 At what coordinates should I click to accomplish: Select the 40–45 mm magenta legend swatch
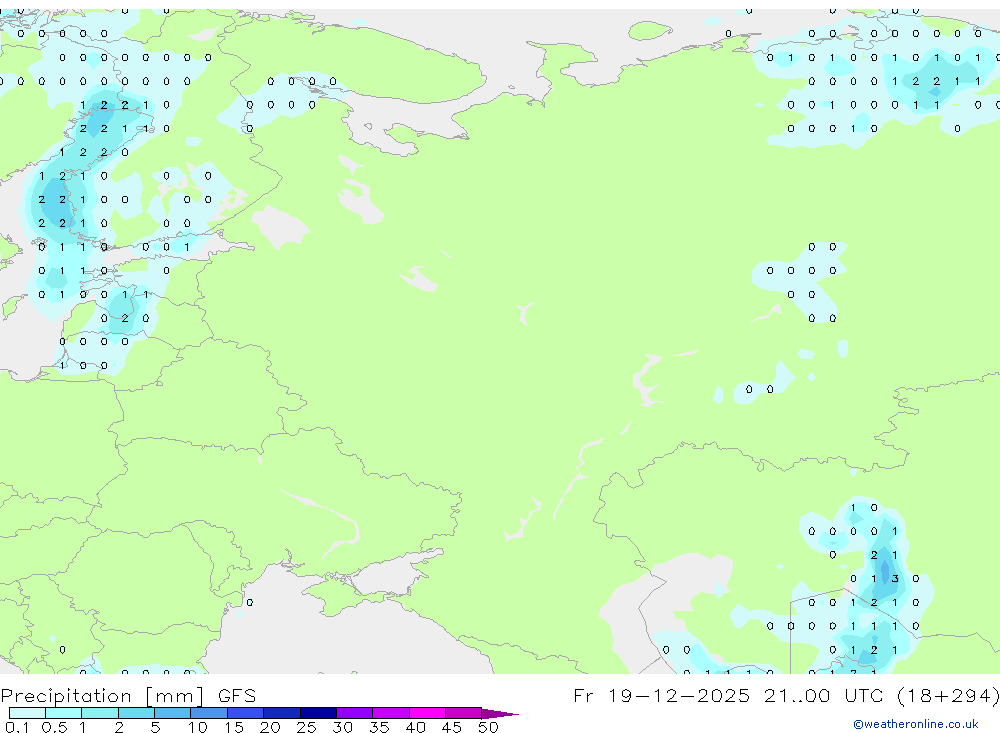coord(427,713)
